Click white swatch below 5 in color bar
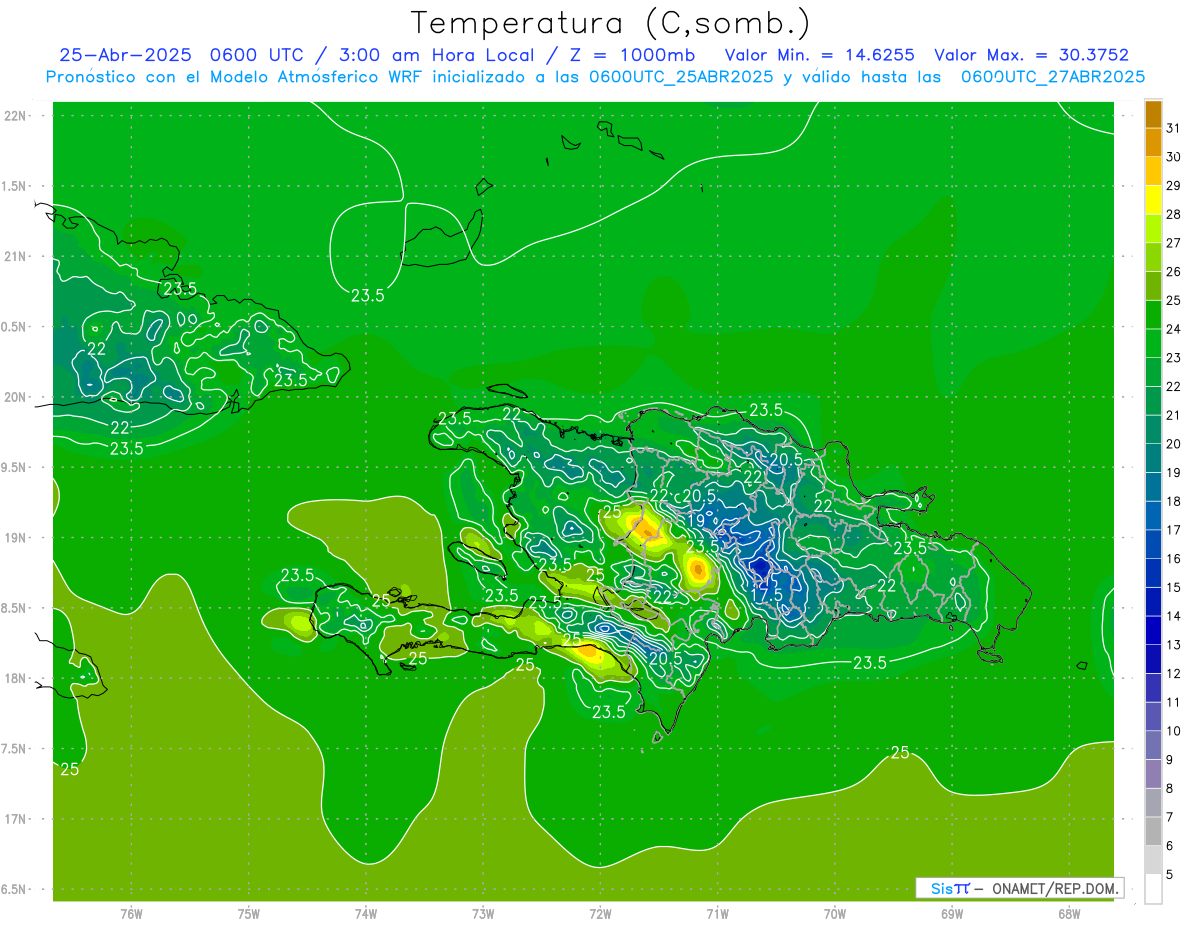Image resolution: width=1200 pixels, height=927 pixels. (1153, 889)
